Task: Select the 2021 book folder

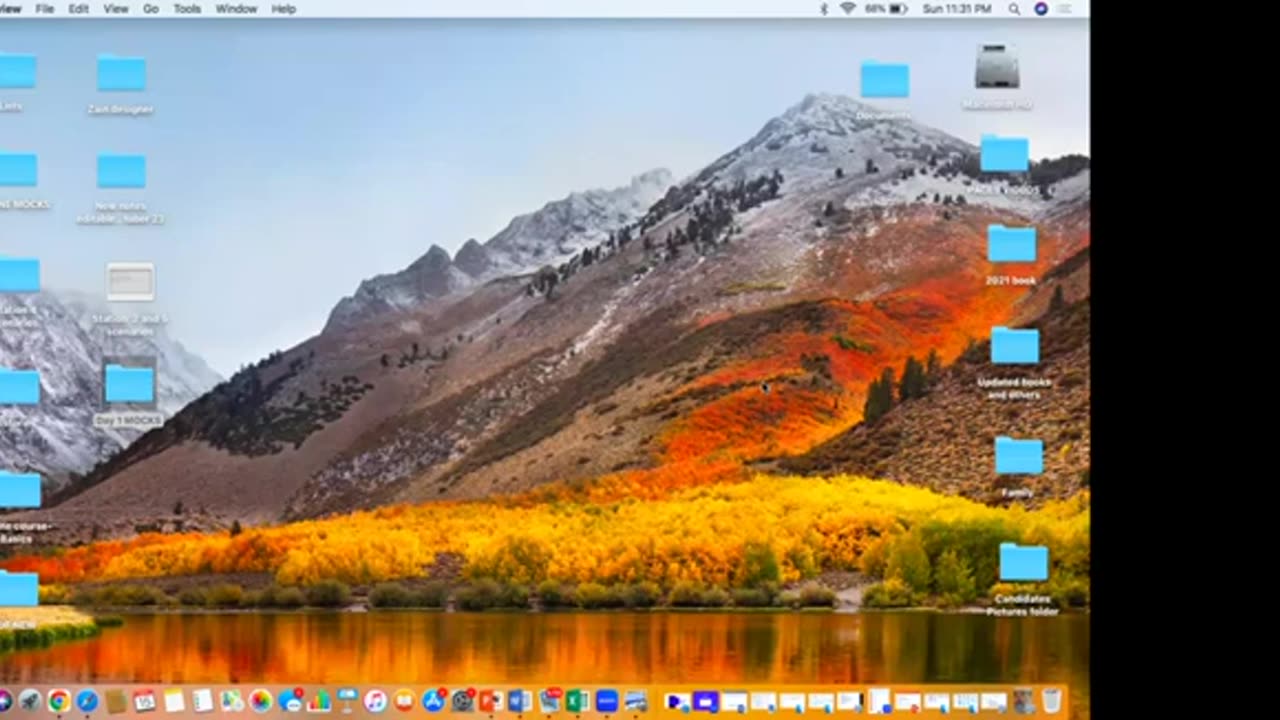Action: (x=1012, y=243)
